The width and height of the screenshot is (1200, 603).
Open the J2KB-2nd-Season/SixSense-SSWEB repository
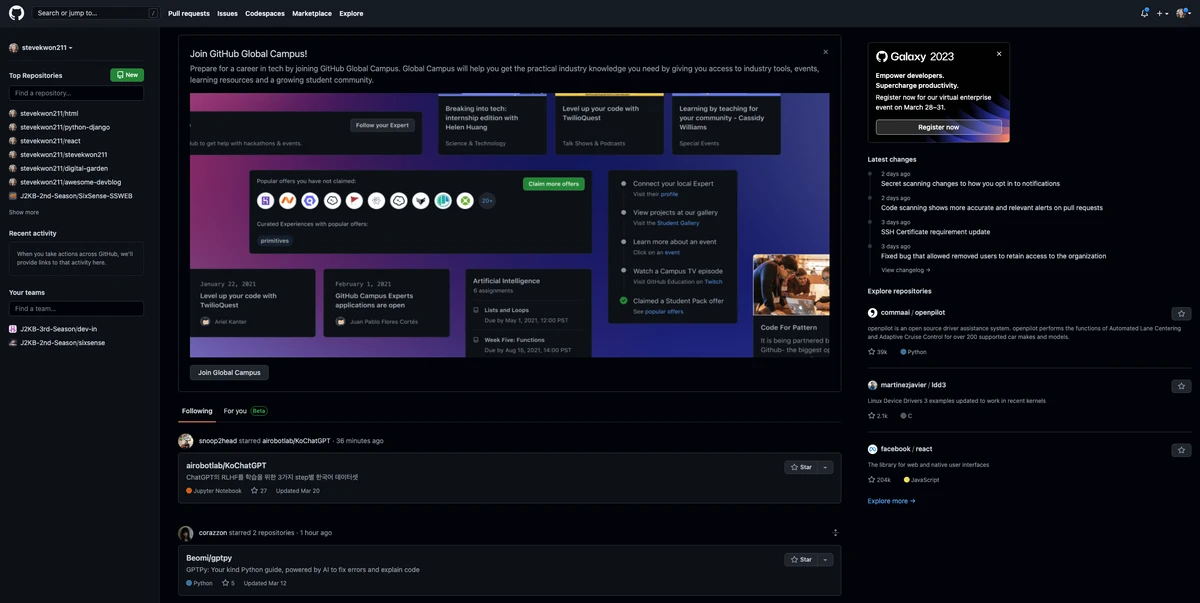click(76, 196)
